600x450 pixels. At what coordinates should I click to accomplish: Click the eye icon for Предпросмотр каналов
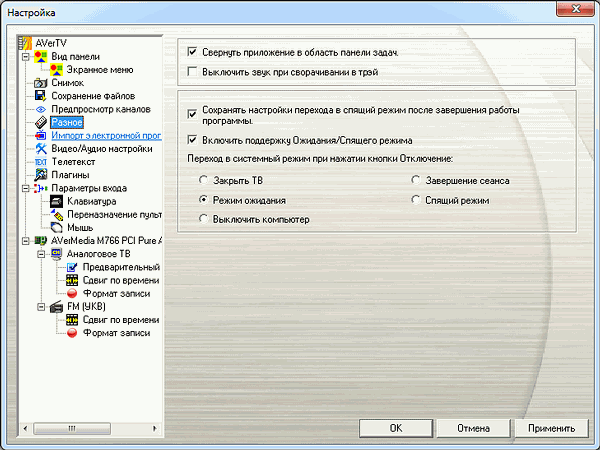[x=41, y=109]
